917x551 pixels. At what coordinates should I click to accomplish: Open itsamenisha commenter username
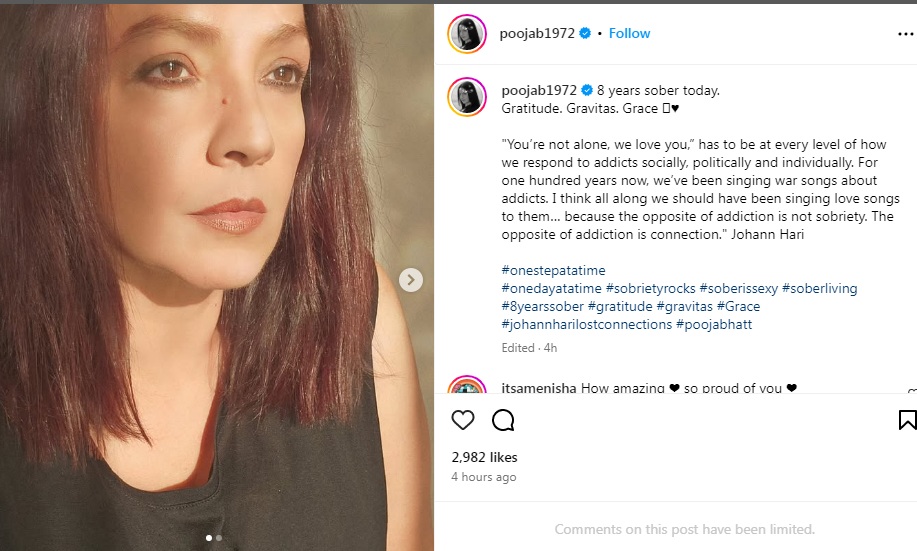pos(538,388)
